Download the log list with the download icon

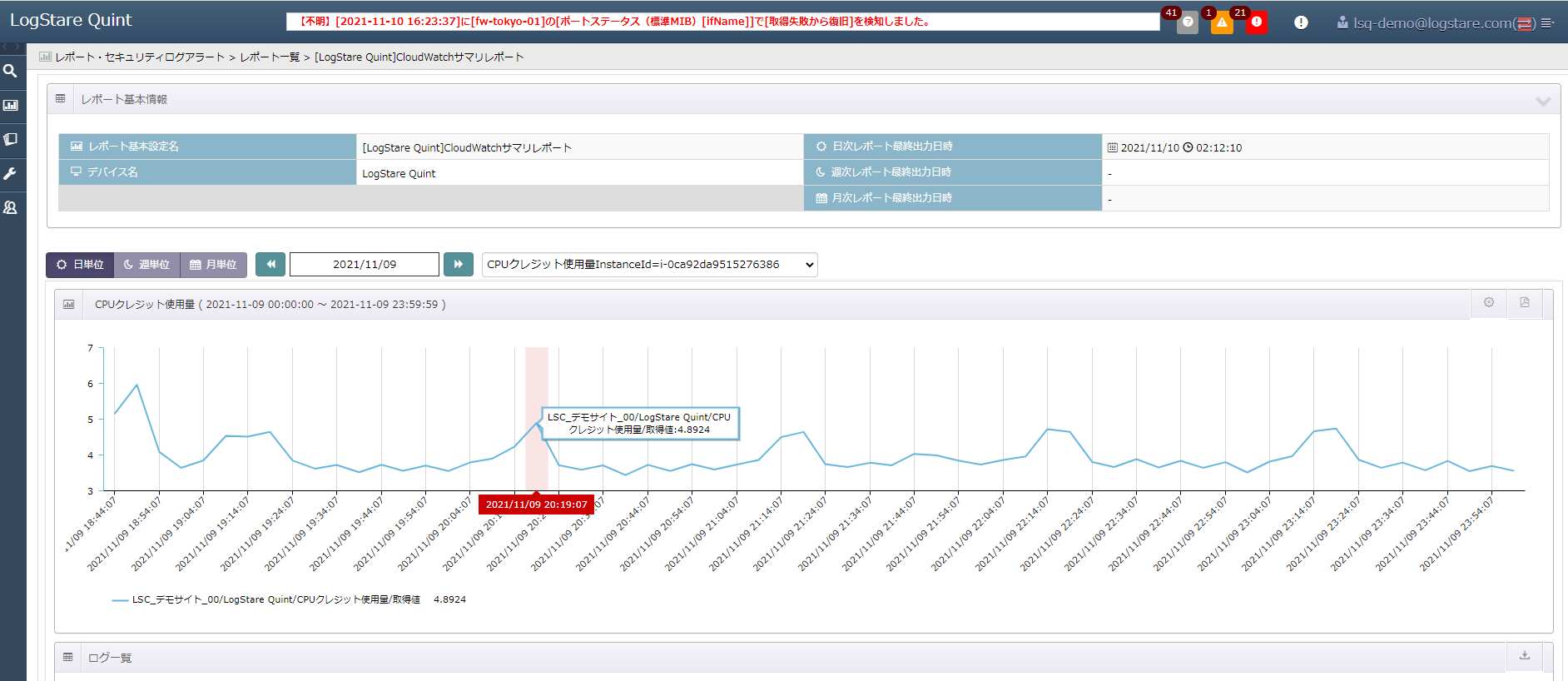point(1525,656)
